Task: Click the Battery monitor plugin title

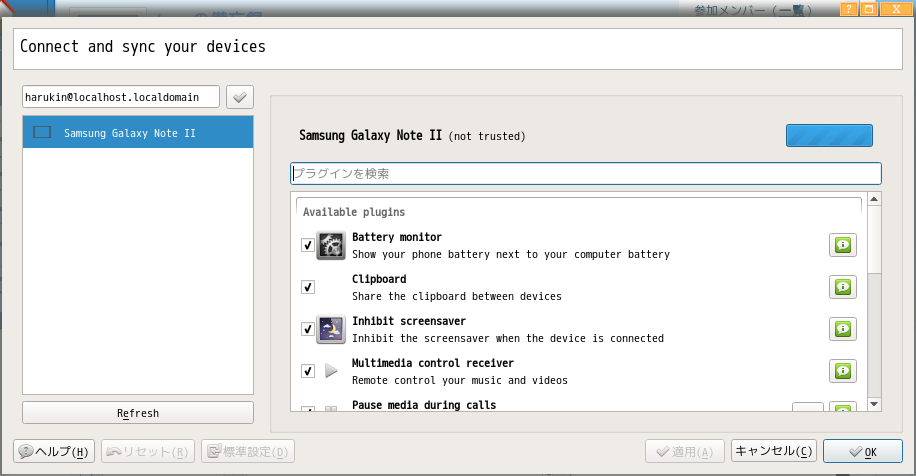Action: pyautogui.click(x=397, y=237)
